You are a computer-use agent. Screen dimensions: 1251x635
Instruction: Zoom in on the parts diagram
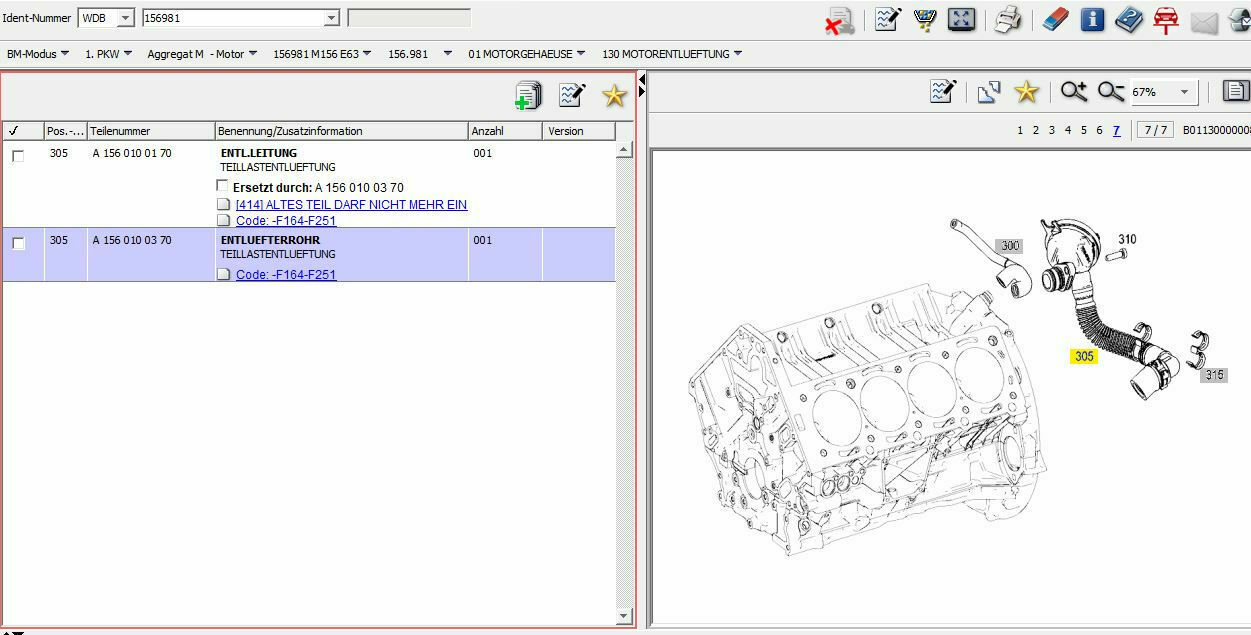coord(1074,92)
